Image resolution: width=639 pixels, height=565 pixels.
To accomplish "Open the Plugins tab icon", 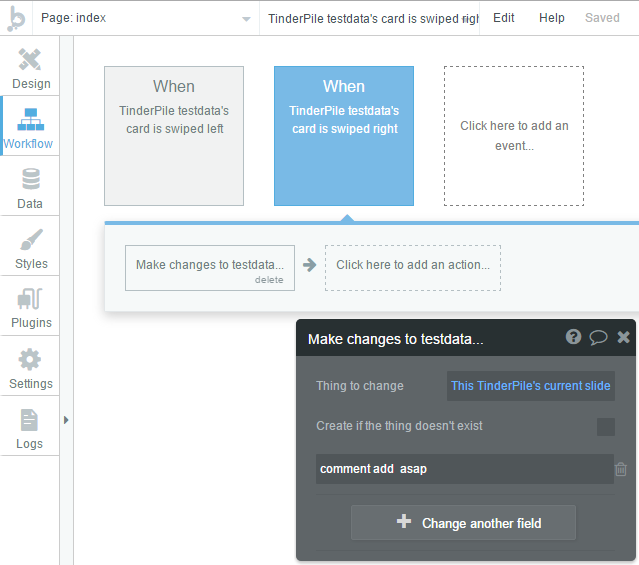I will [x=30, y=299].
